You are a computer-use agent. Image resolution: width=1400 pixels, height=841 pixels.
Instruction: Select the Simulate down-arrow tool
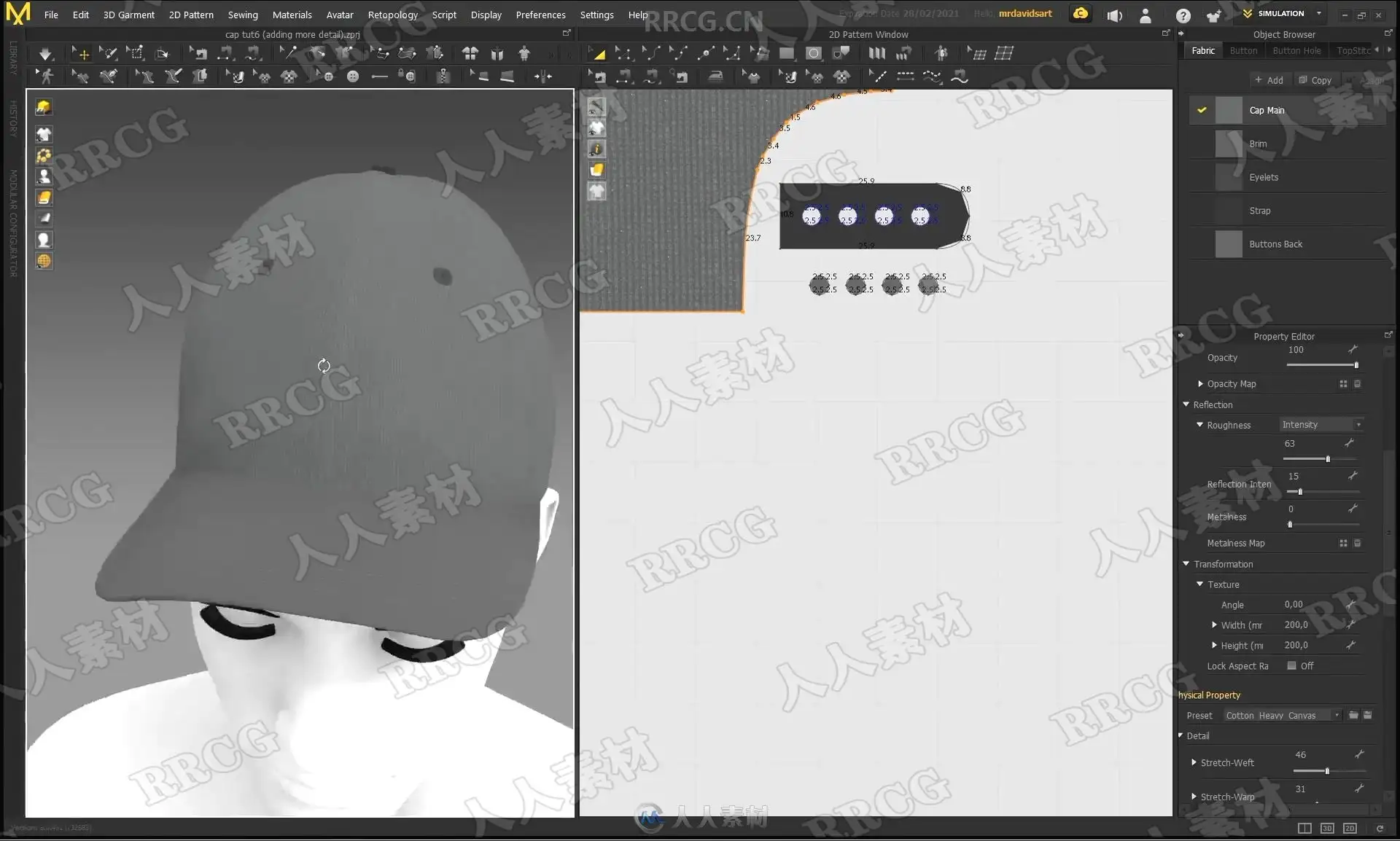45,54
